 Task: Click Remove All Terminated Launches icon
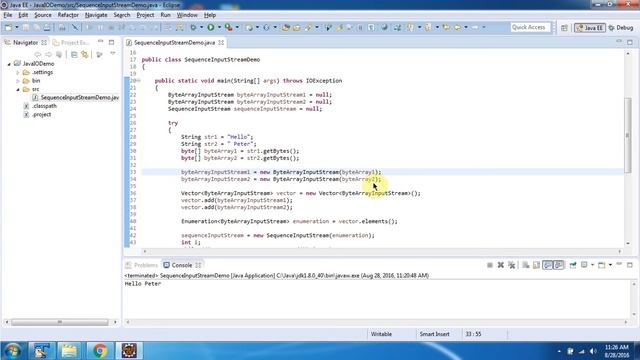pyautogui.click(x=511, y=265)
